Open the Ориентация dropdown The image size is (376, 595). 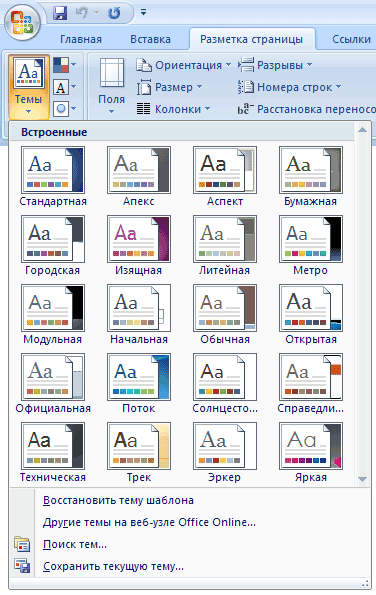[184, 65]
